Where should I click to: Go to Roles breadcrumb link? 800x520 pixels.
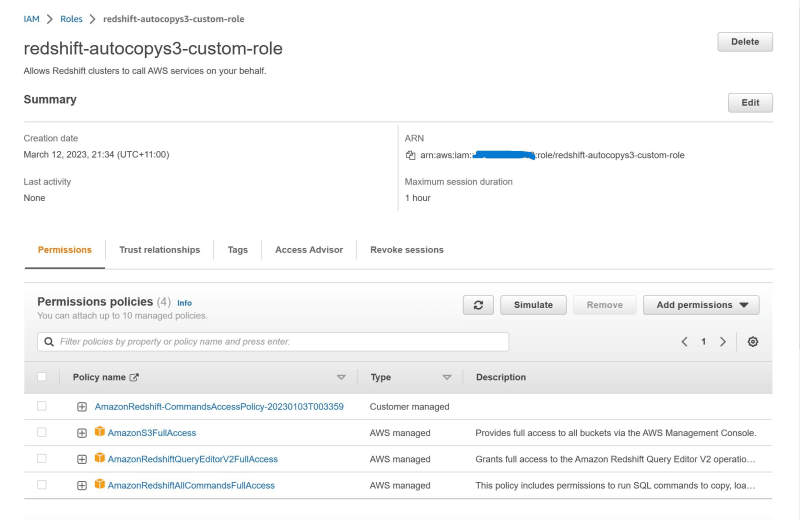click(71, 19)
